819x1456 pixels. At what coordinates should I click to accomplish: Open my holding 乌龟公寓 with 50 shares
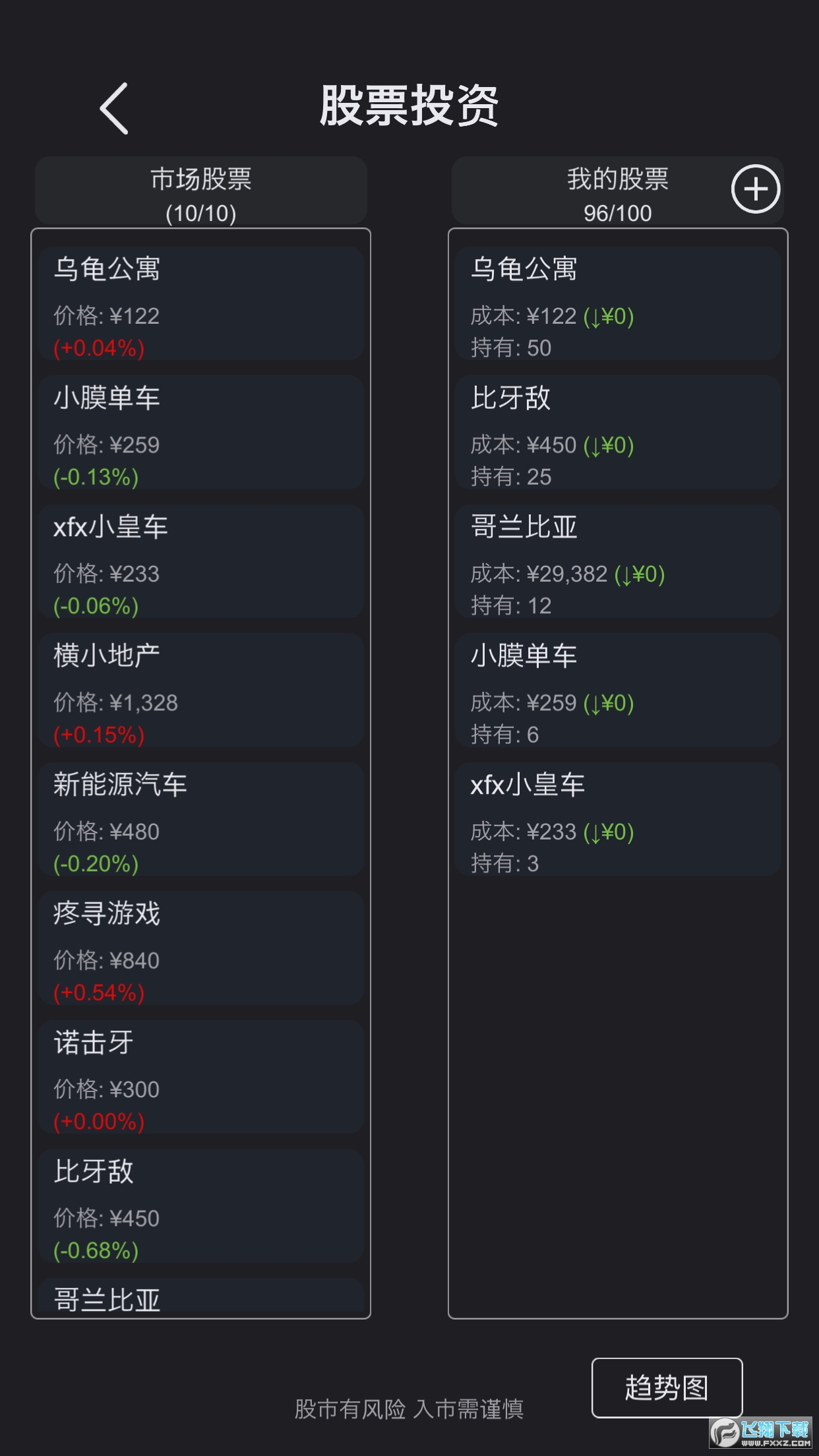[618, 304]
